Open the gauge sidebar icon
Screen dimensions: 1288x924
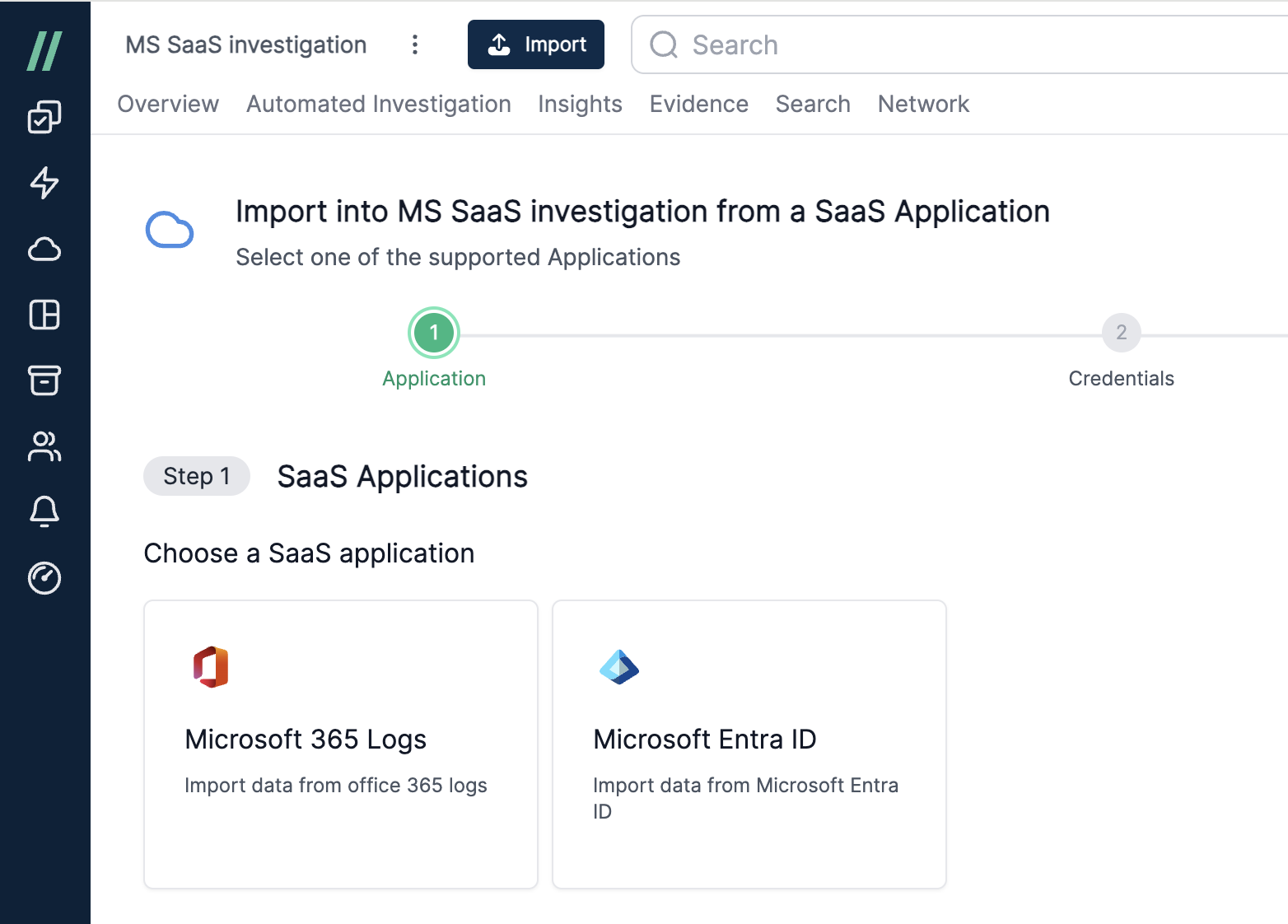coord(44,578)
